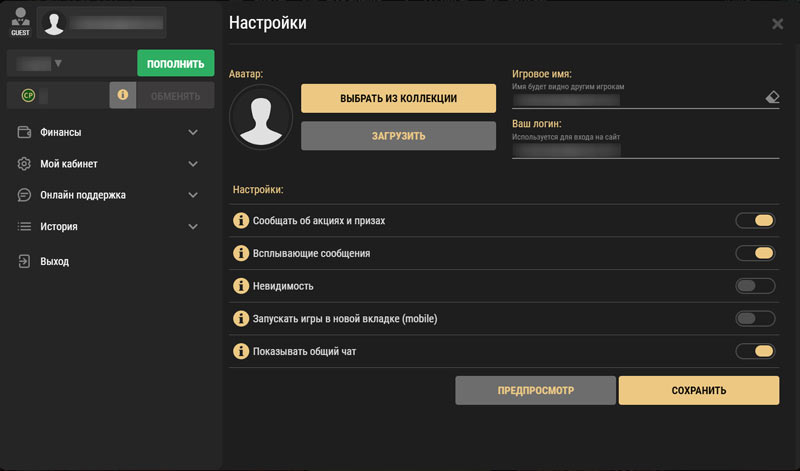
Task: Click the Выбрать из коллекции button
Action: [398, 98]
